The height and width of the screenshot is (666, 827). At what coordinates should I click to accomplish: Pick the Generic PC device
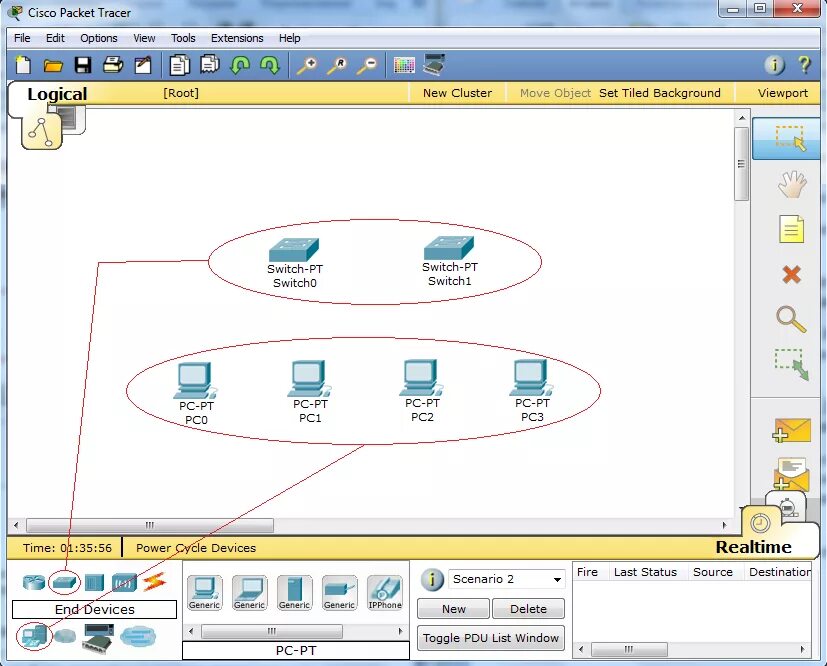point(205,593)
